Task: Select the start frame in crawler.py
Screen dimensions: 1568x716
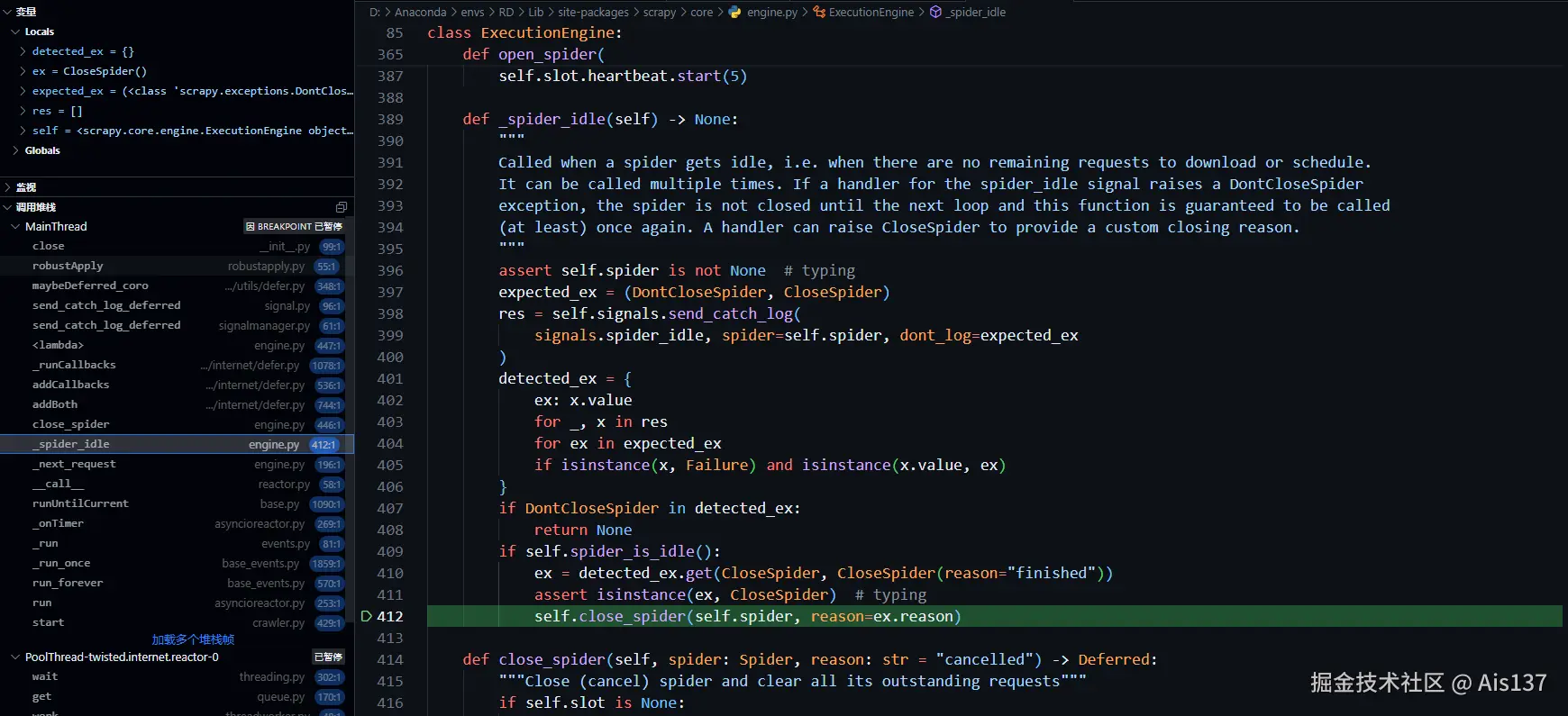Action: click(x=177, y=622)
